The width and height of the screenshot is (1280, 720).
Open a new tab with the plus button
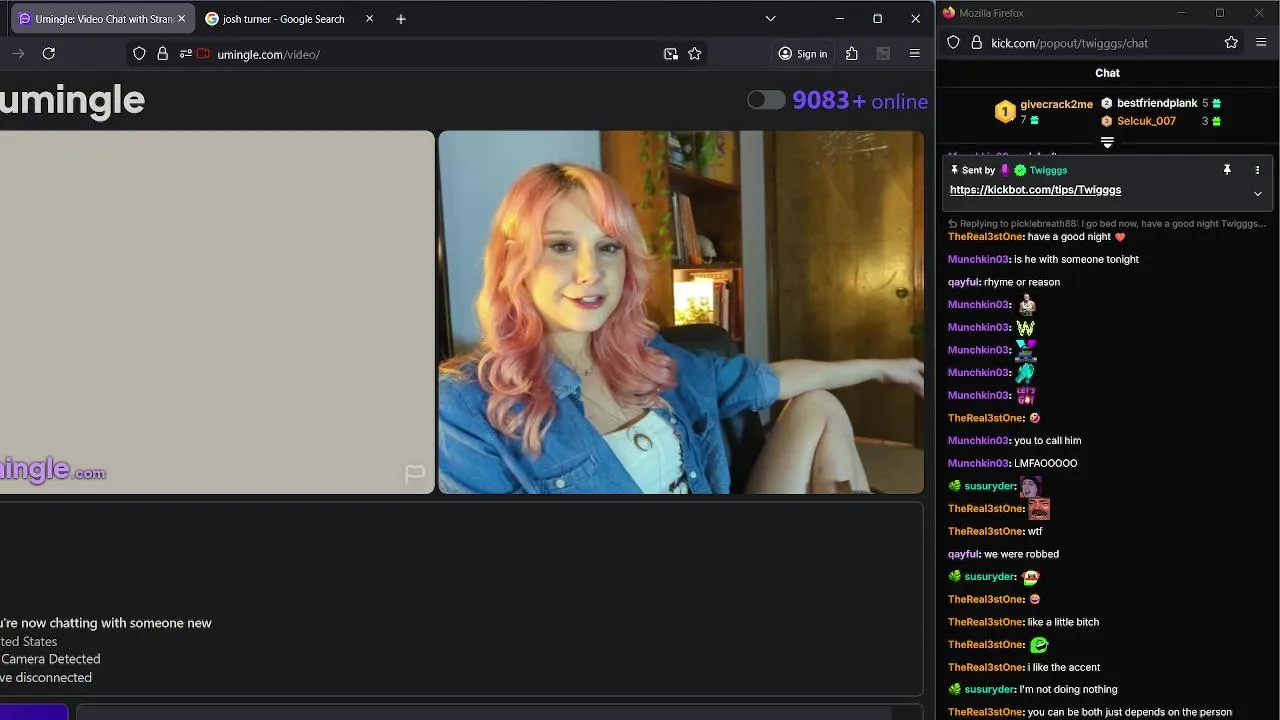coord(401,19)
